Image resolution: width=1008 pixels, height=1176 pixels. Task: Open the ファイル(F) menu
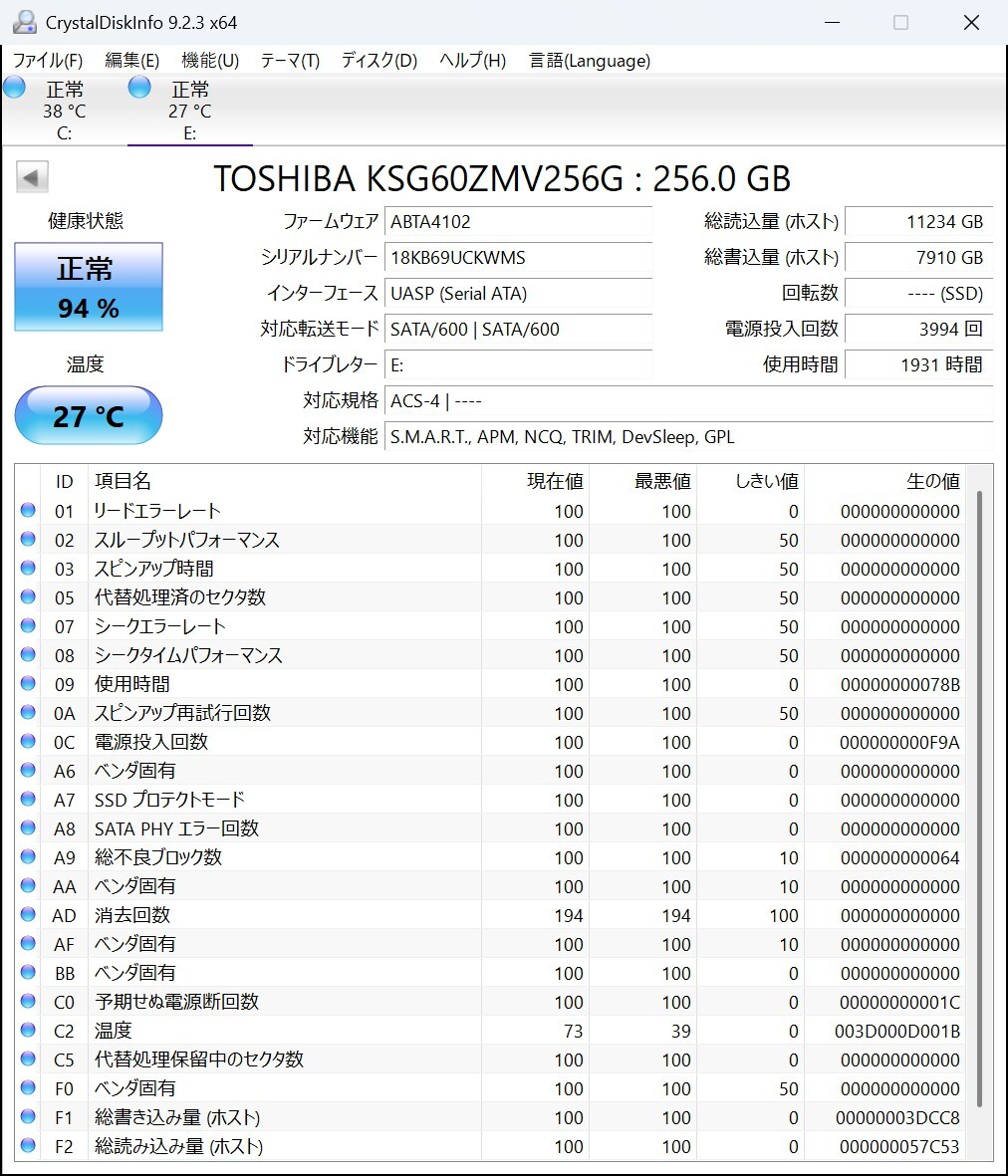coord(47,60)
